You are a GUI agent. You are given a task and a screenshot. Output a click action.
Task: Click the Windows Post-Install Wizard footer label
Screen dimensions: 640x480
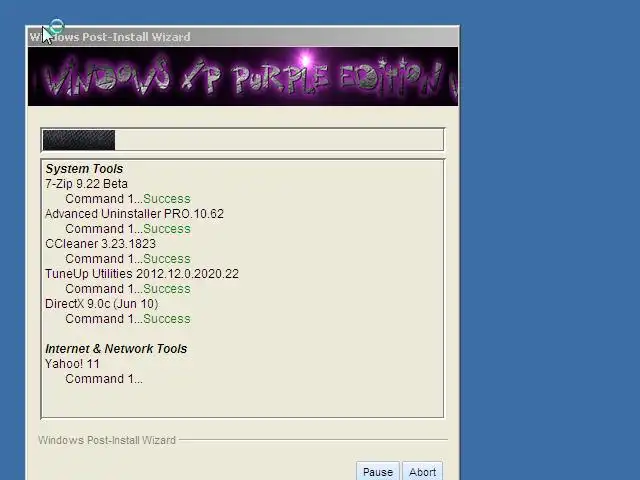107,440
